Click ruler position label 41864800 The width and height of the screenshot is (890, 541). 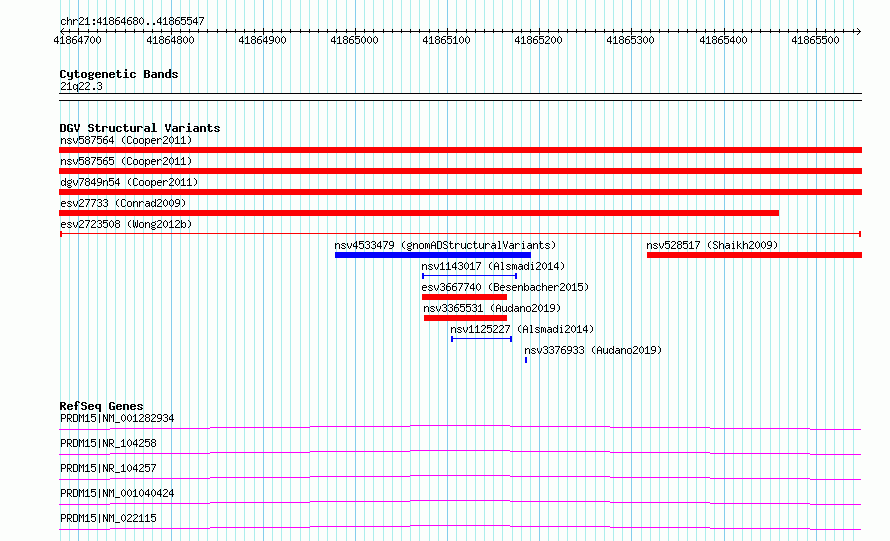170,40
